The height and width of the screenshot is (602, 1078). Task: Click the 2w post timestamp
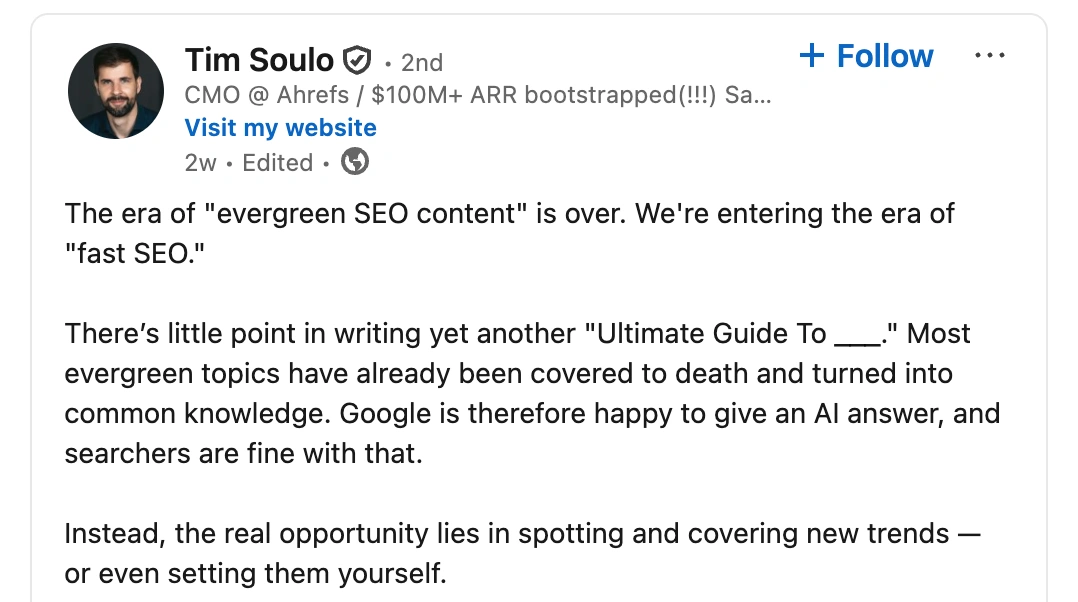click(200, 162)
